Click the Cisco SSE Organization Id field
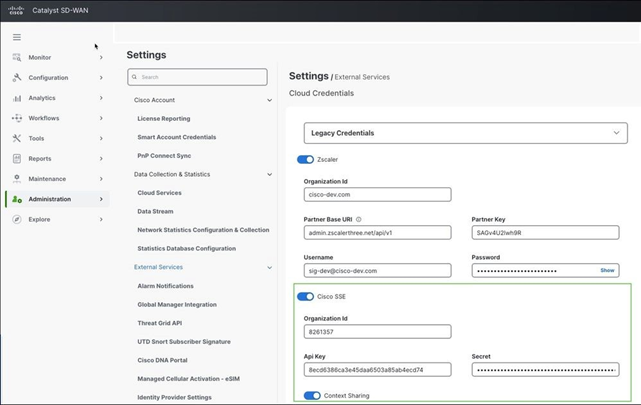 pos(377,332)
